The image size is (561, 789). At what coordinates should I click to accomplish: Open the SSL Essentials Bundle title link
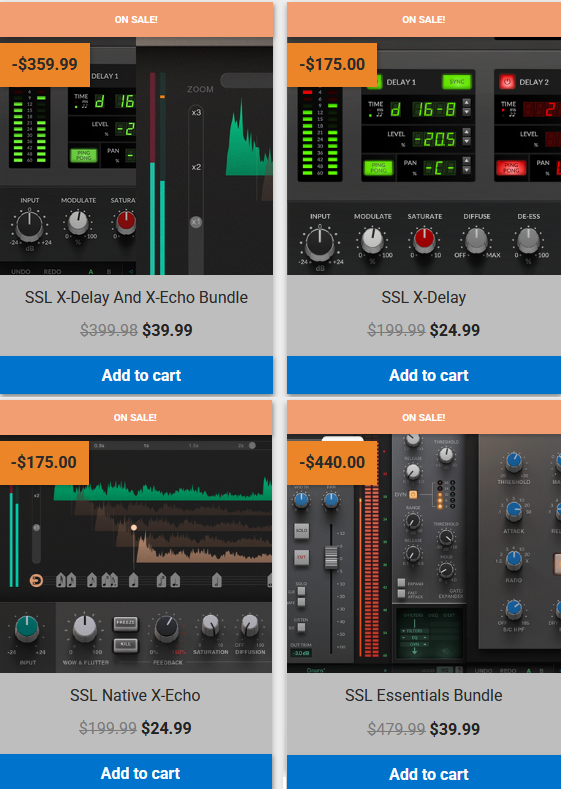424,695
